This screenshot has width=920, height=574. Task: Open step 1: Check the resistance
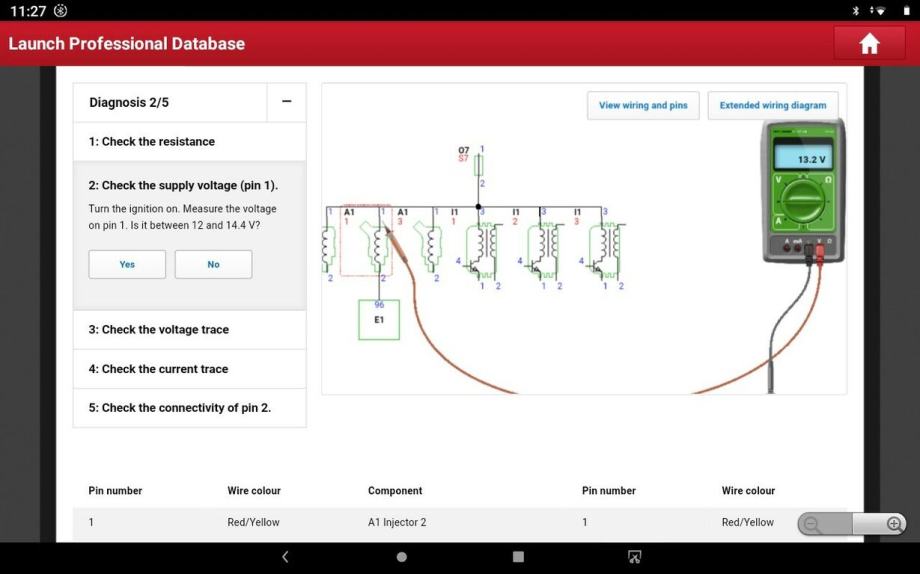pos(190,141)
